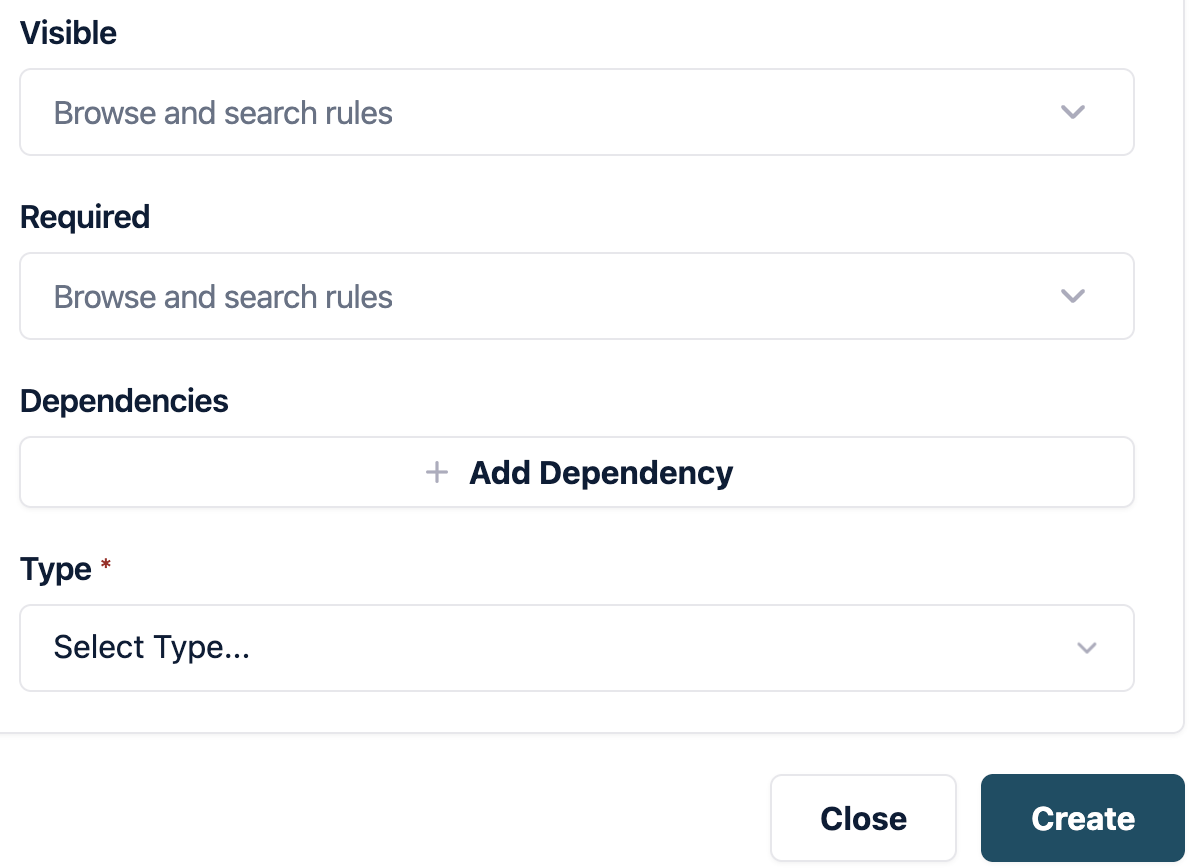Expand the Select Type dropdown

pyautogui.click(x=576, y=648)
